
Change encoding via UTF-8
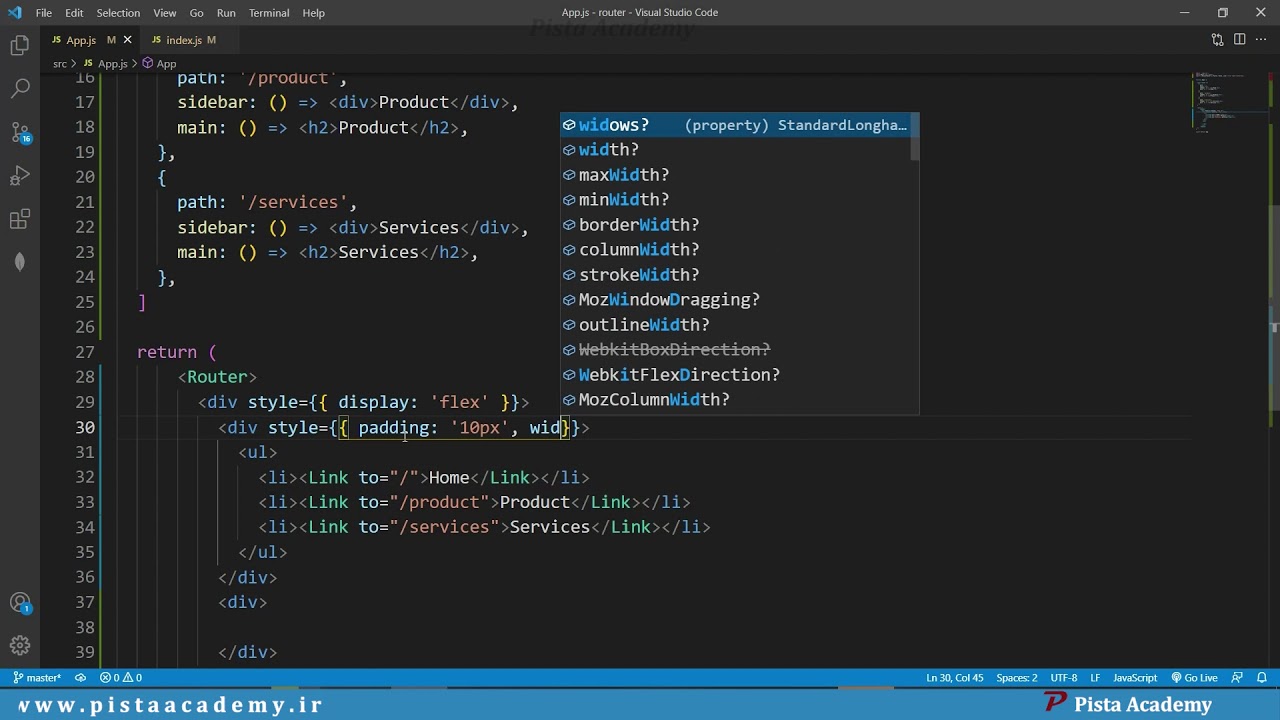[x=1064, y=678]
